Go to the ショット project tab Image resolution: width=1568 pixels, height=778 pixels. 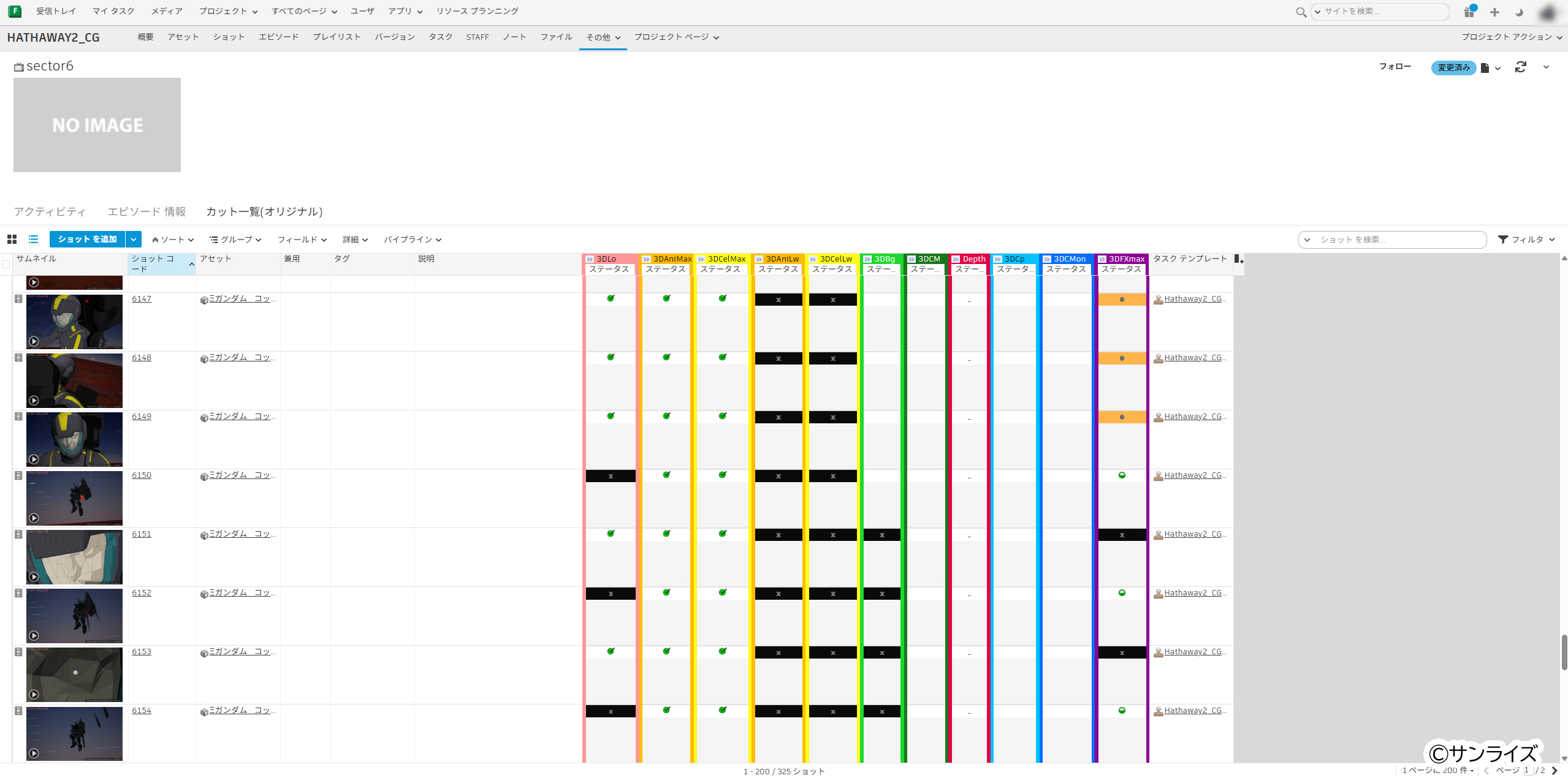point(229,37)
